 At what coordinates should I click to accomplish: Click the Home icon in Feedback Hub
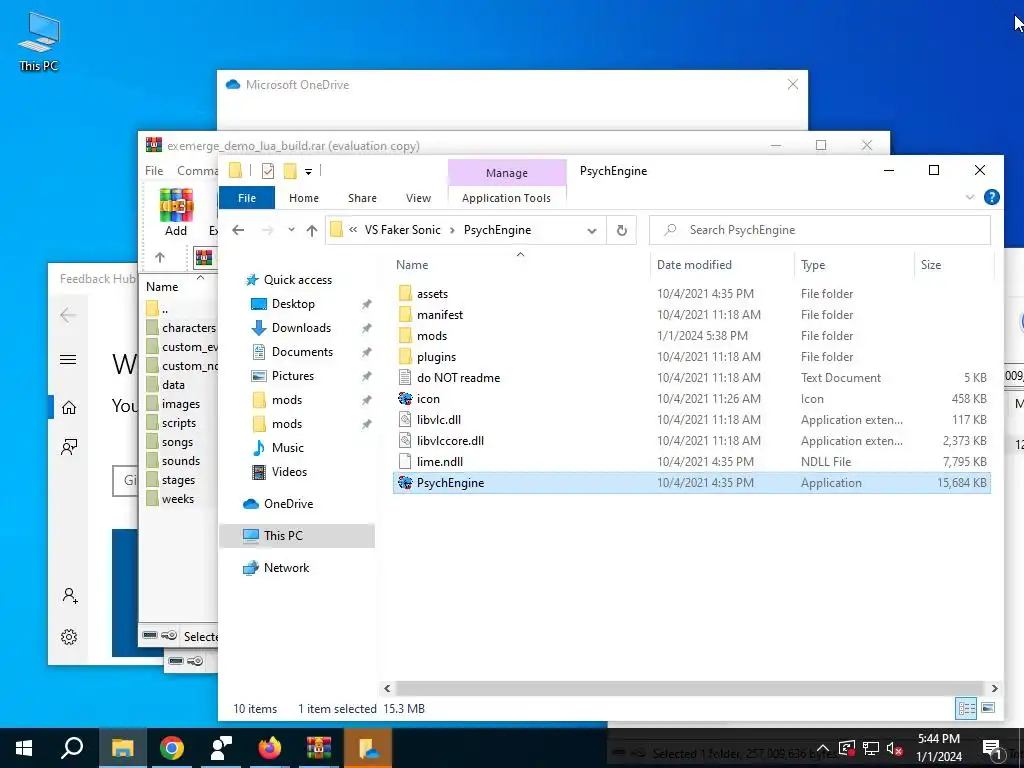[69, 408]
